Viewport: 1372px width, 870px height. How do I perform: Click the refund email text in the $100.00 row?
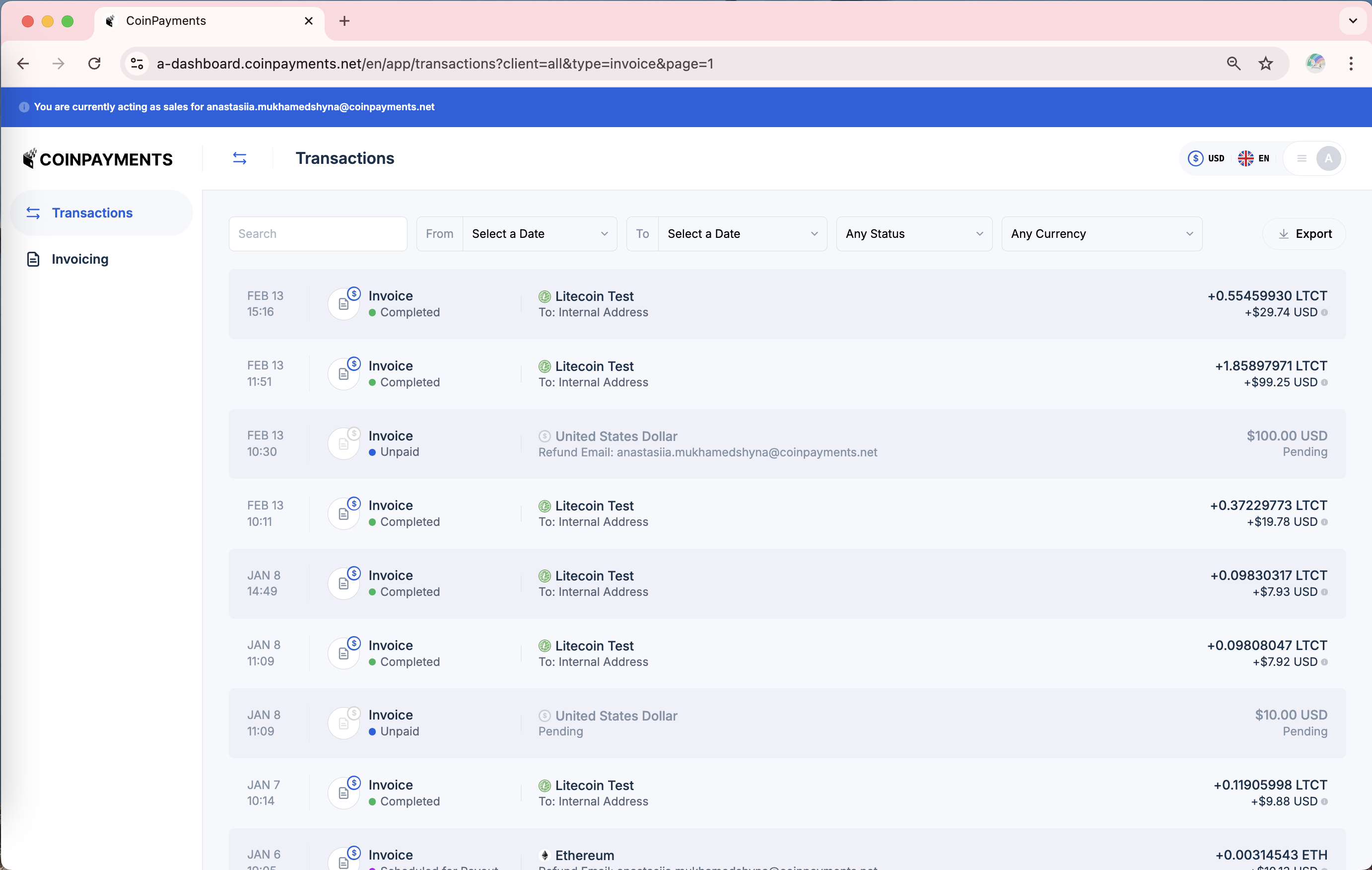[x=708, y=452]
